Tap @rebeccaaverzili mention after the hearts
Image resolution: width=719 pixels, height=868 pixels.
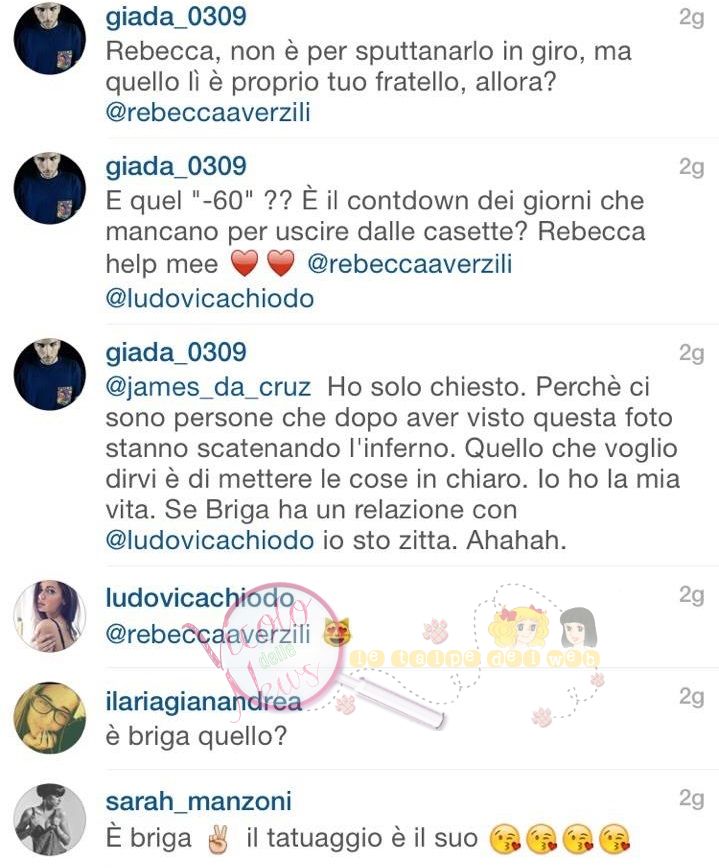[410, 264]
